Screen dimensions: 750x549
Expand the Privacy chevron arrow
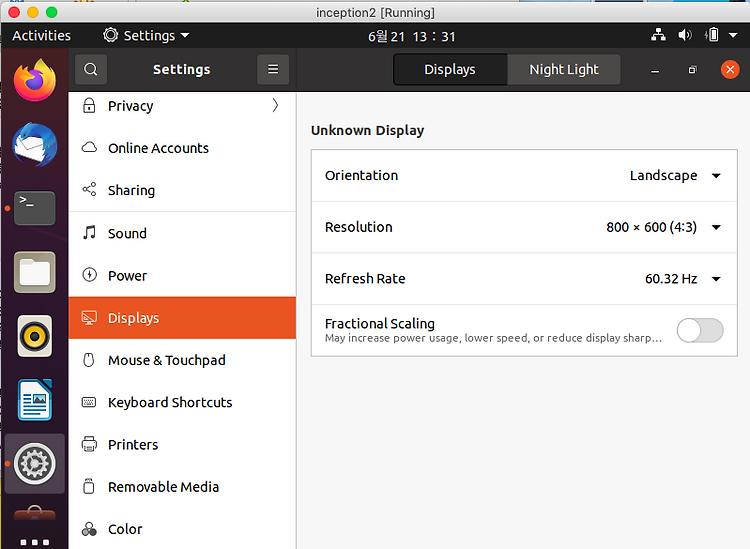pyautogui.click(x=276, y=105)
